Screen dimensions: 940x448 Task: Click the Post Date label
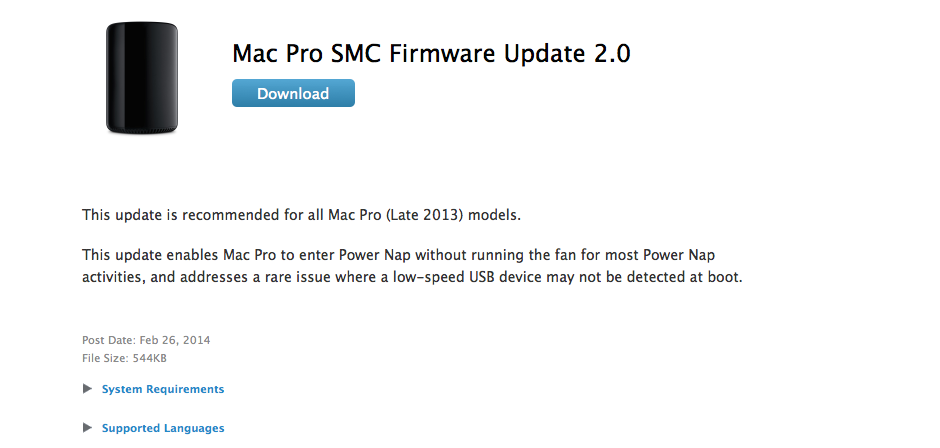pos(109,340)
